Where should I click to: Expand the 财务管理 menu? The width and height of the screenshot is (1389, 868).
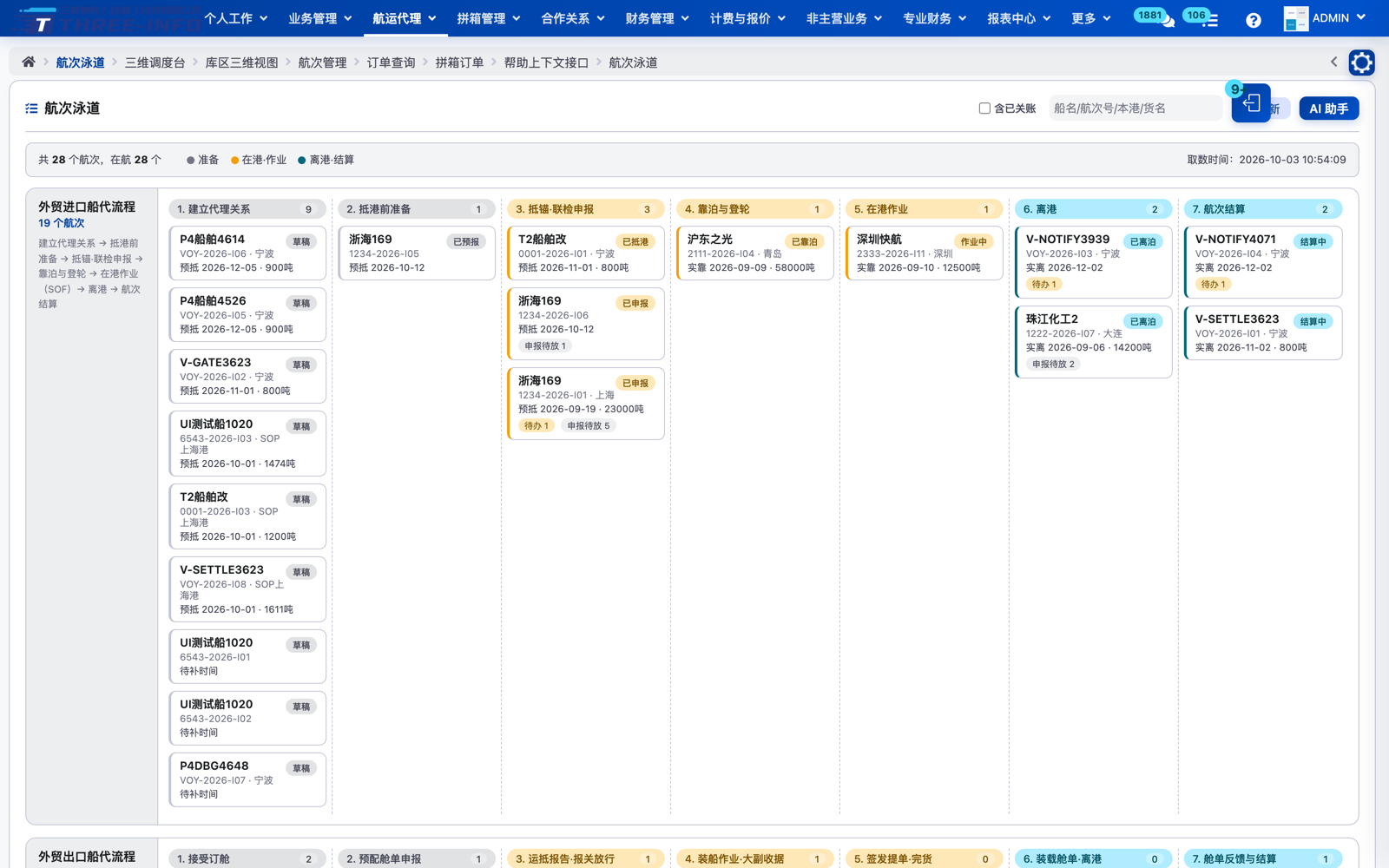coord(657,18)
